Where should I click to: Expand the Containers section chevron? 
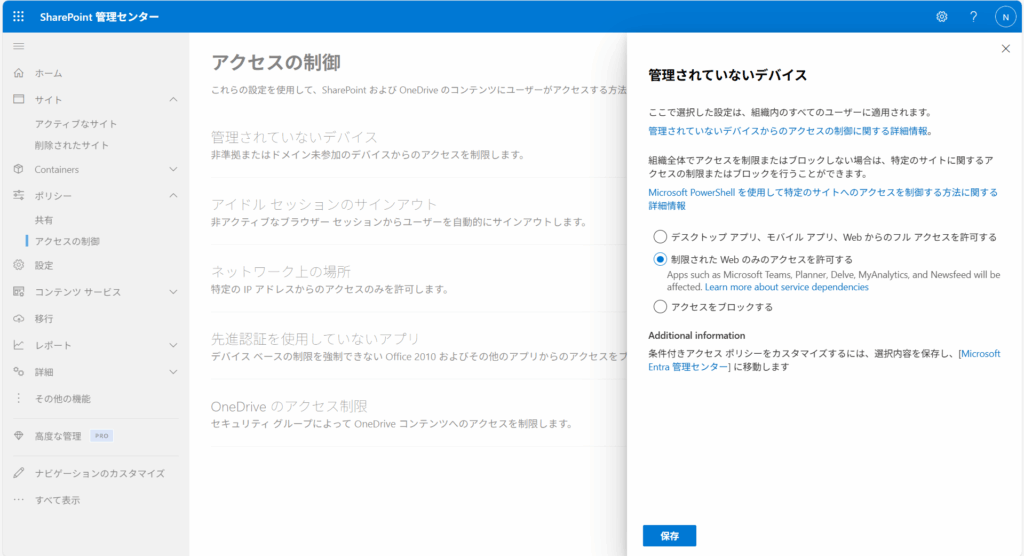pos(173,170)
